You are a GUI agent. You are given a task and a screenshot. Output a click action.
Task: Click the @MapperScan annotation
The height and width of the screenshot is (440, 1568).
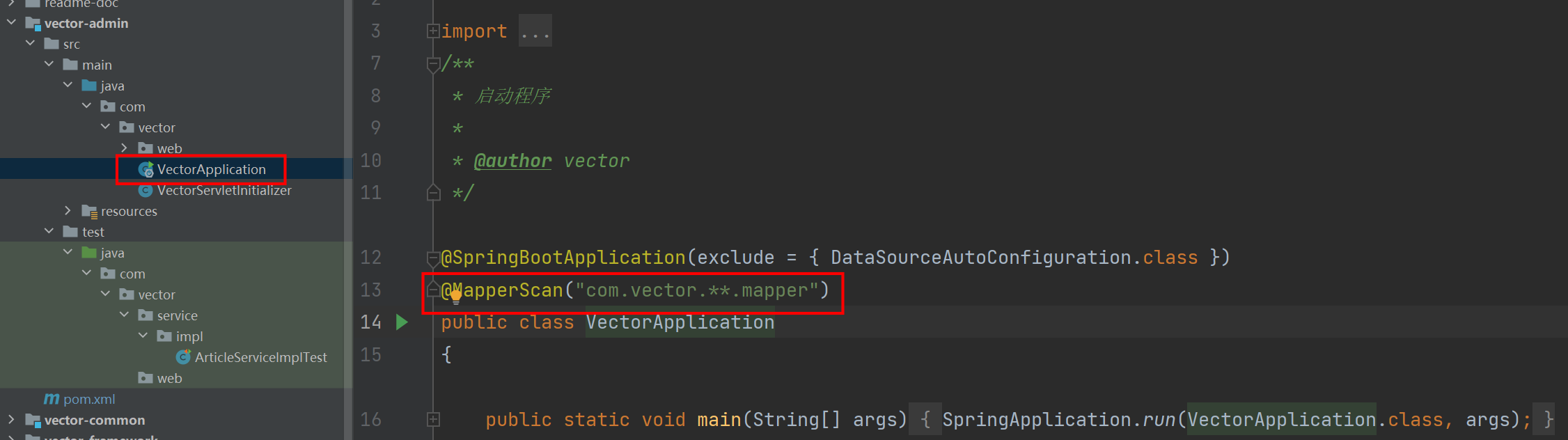coord(502,290)
